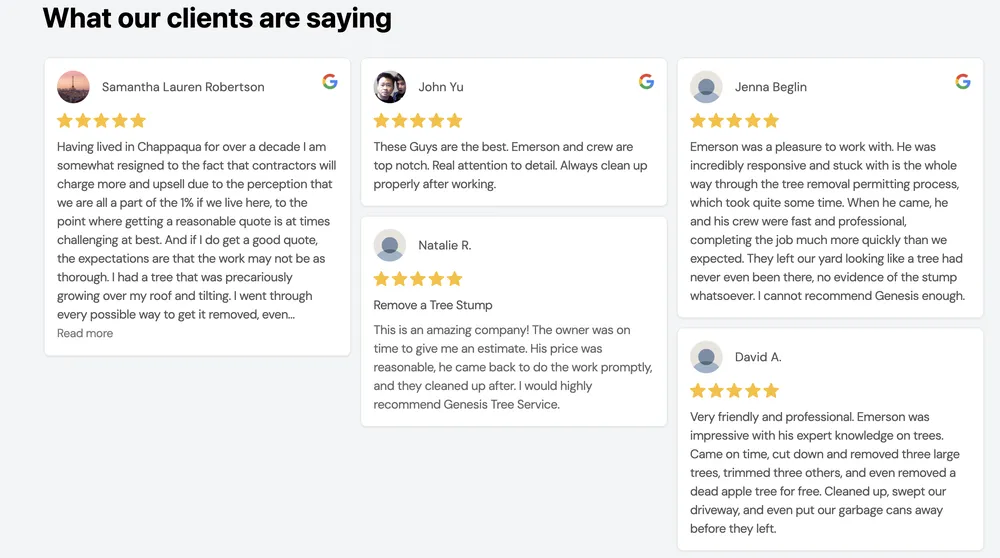
Task: Open John Yu's reviewer name
Action: pyautogui.click(x=441, y=87)
